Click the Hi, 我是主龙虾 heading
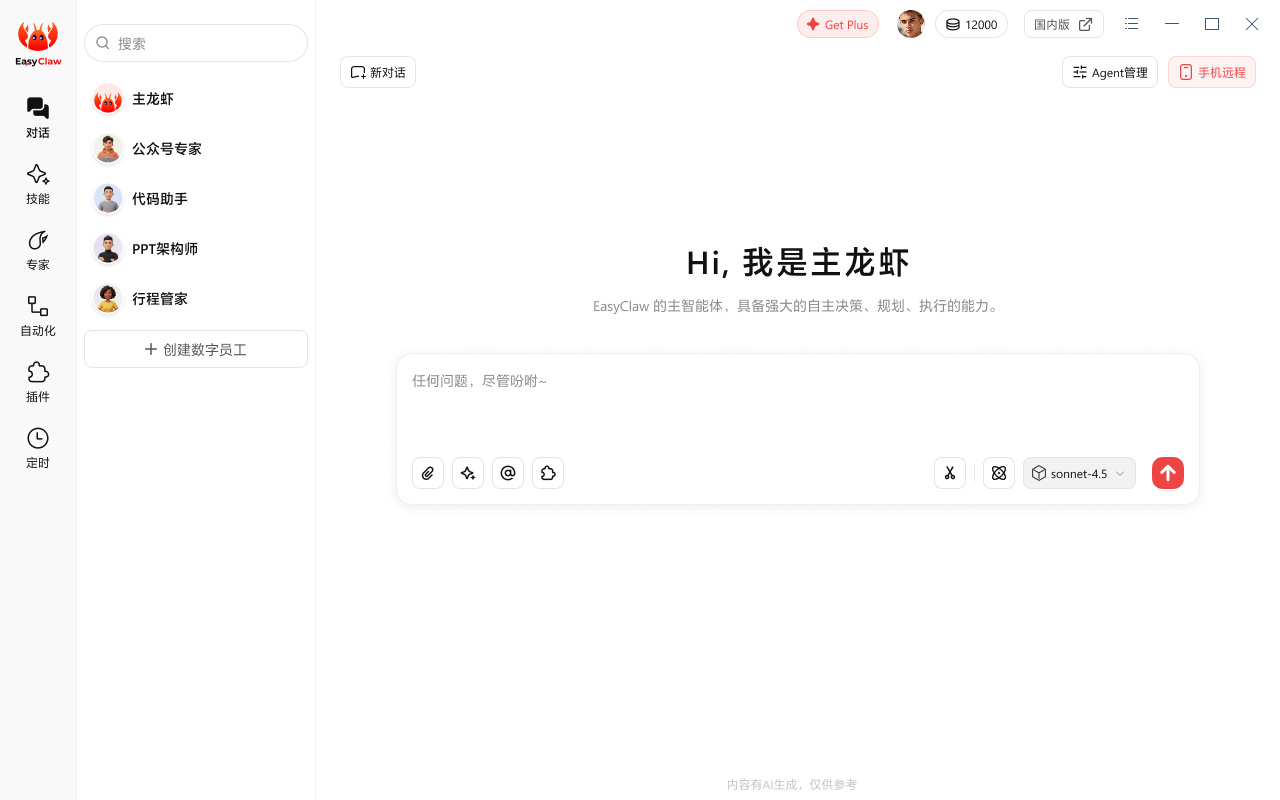1280x800 pixels. pyautogui.click(x=798, y=262)
